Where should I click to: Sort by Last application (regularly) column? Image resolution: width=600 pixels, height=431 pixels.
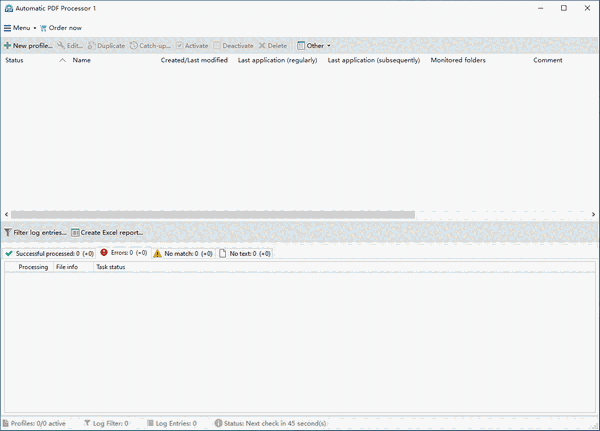(277, 60)
